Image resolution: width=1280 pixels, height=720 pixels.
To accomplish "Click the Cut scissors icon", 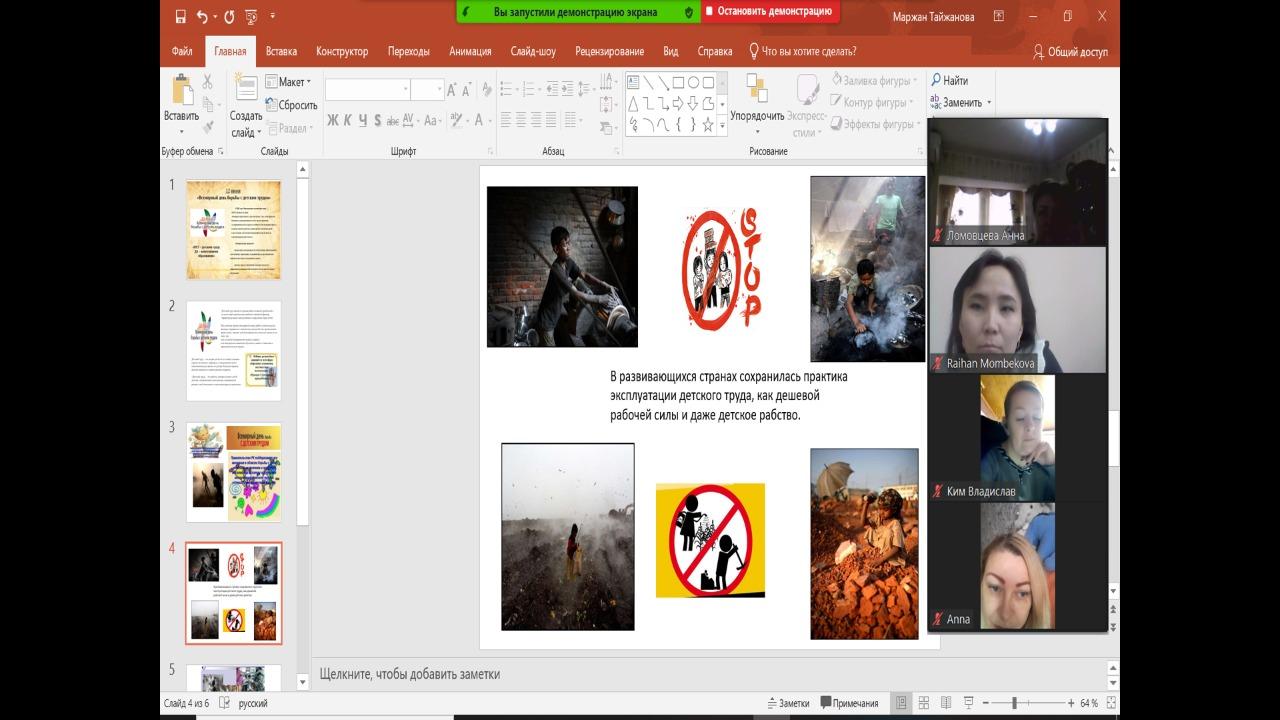I will pos(208,82).
